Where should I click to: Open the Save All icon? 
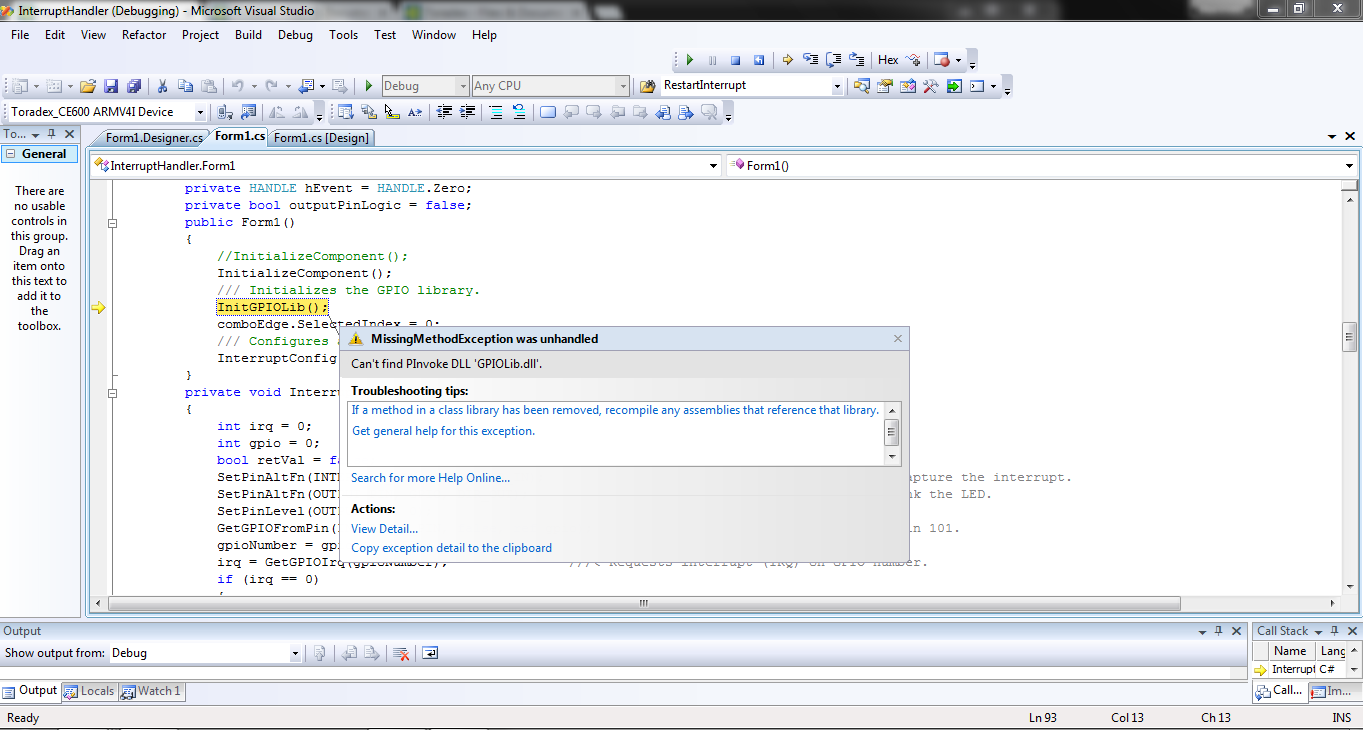pos(132,86)
